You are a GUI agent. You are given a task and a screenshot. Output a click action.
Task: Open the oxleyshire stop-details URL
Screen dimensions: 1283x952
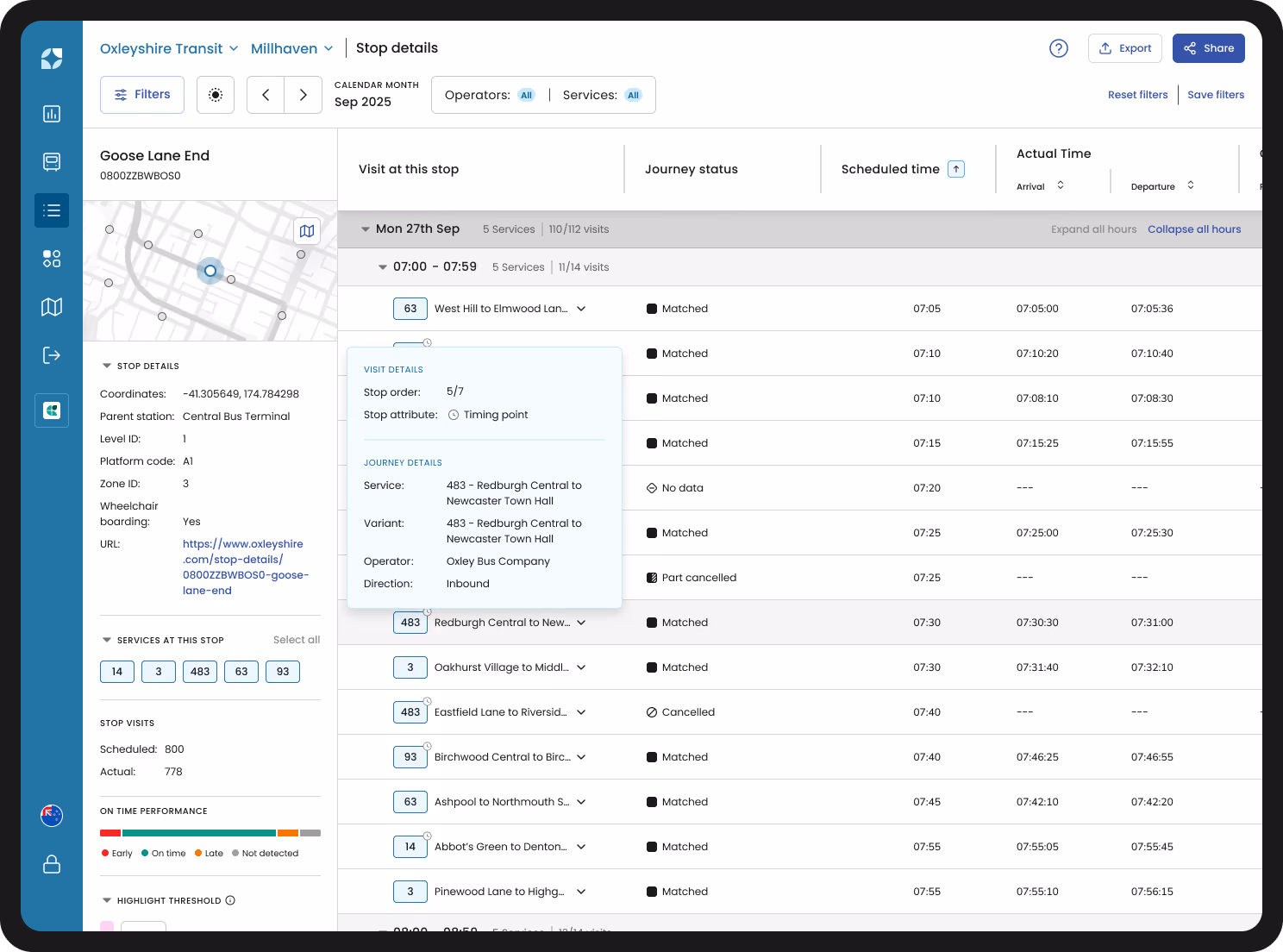coord(245,567)
